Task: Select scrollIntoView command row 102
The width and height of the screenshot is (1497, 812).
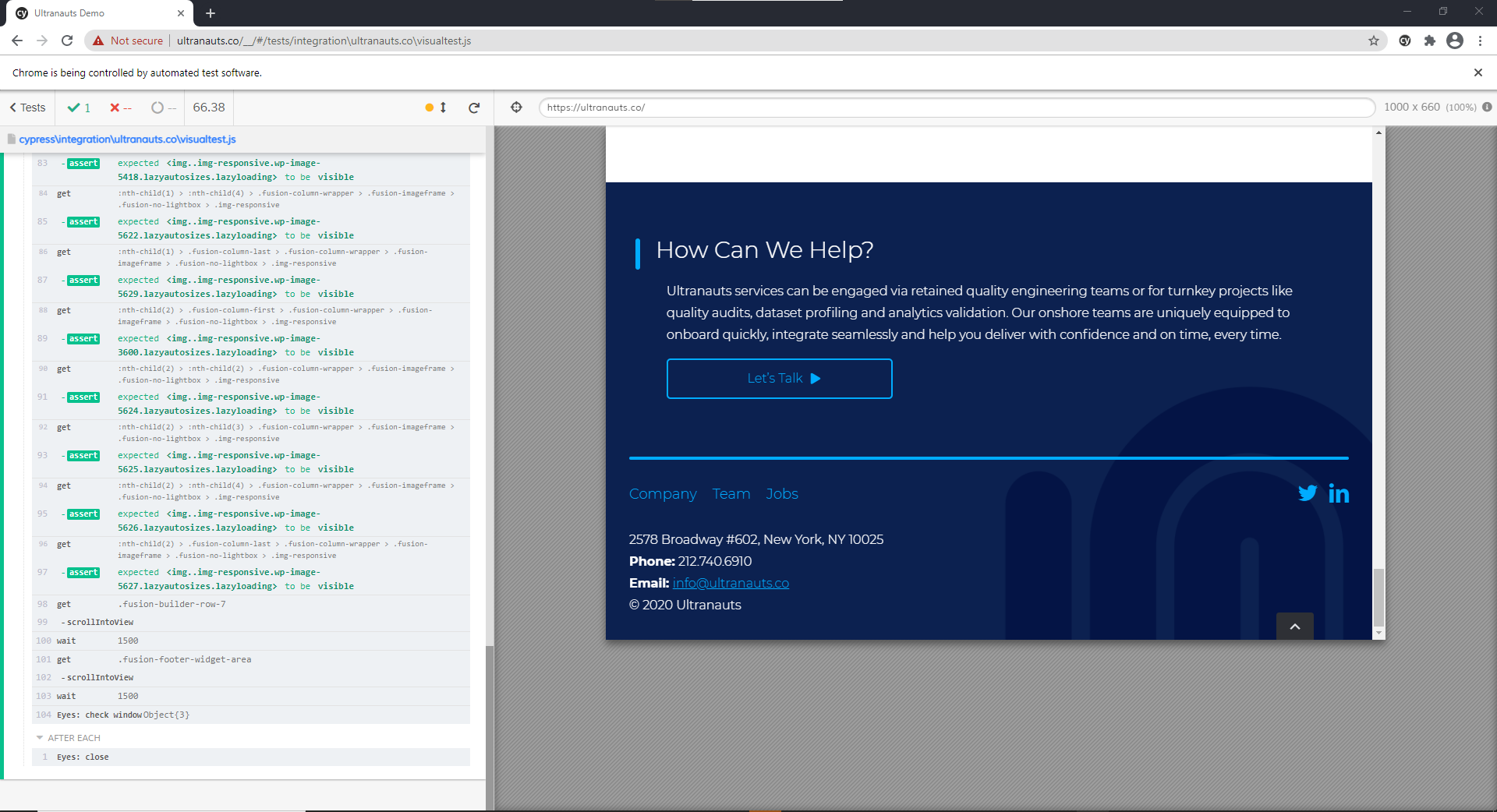Action: pyautogui.click(x=251, y=677)
